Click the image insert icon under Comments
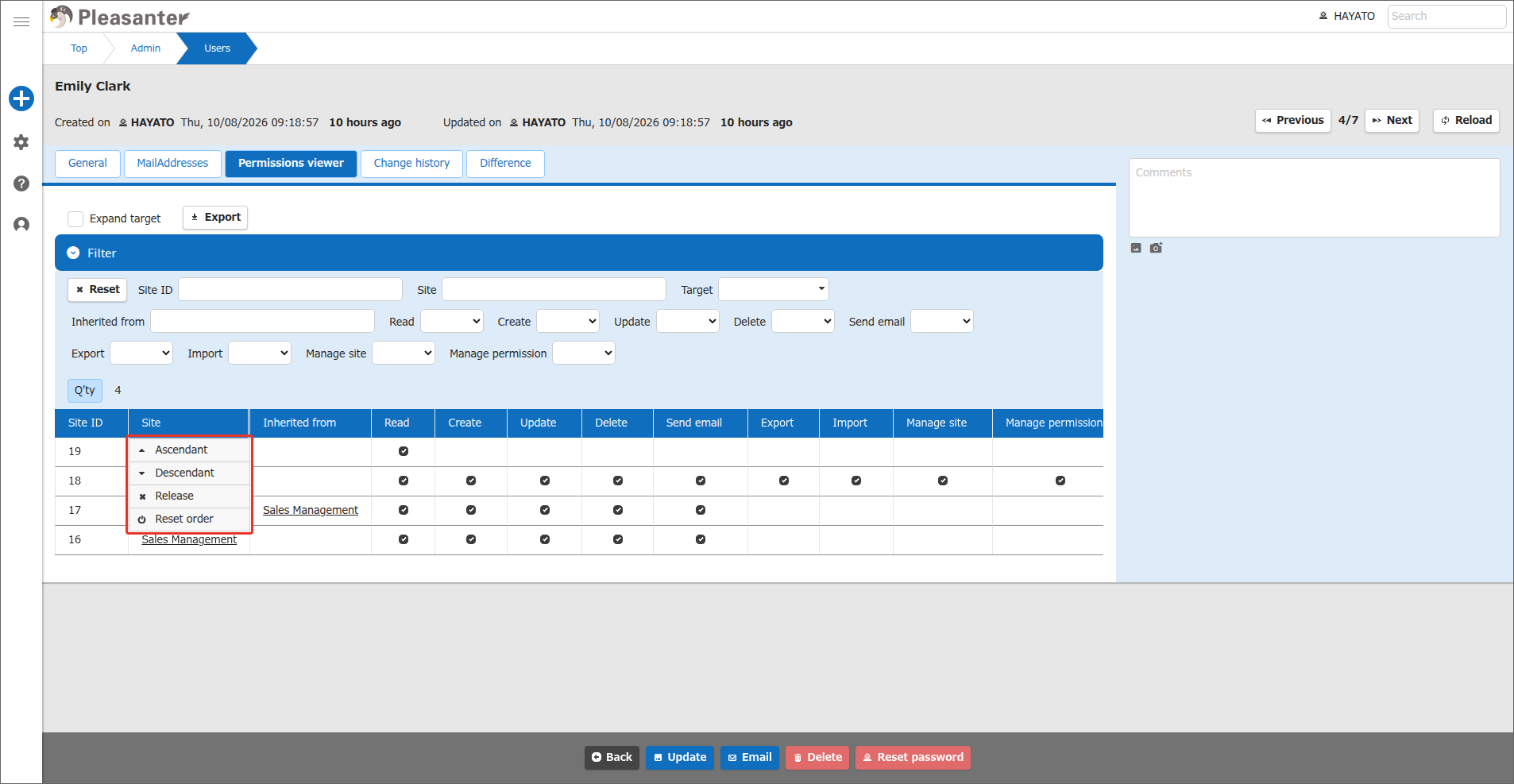1514x784 pixels. [x=1136, y=248]
